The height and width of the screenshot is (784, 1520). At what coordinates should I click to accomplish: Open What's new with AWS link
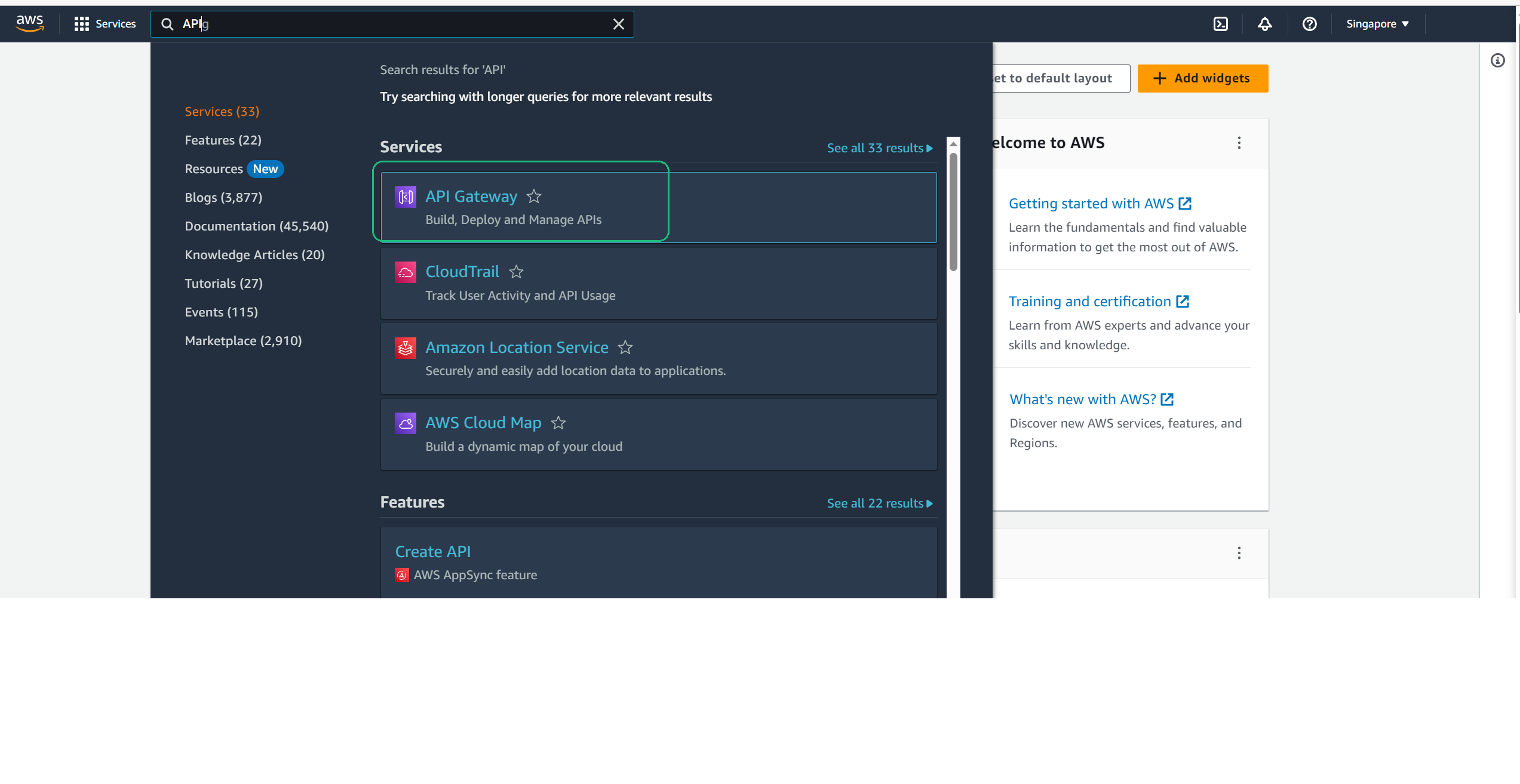1083,399
